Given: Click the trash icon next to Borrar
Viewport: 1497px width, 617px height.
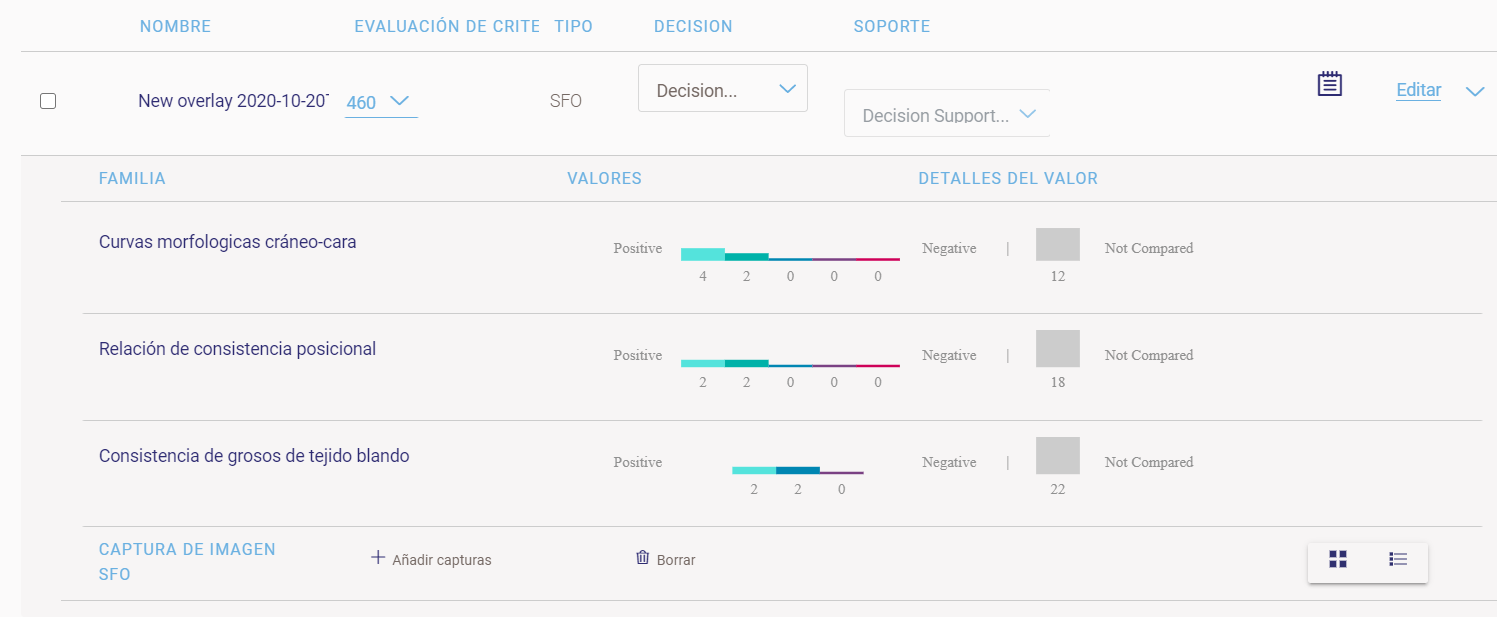Looking at the screenshot, I should coord(643,558).
